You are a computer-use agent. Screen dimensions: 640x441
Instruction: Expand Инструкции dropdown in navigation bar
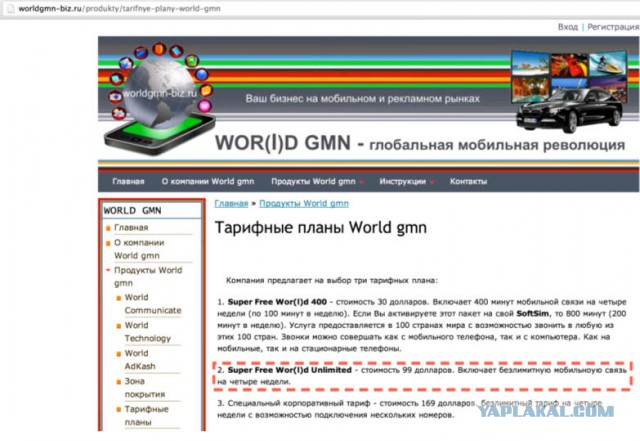[x=407, y=181]
